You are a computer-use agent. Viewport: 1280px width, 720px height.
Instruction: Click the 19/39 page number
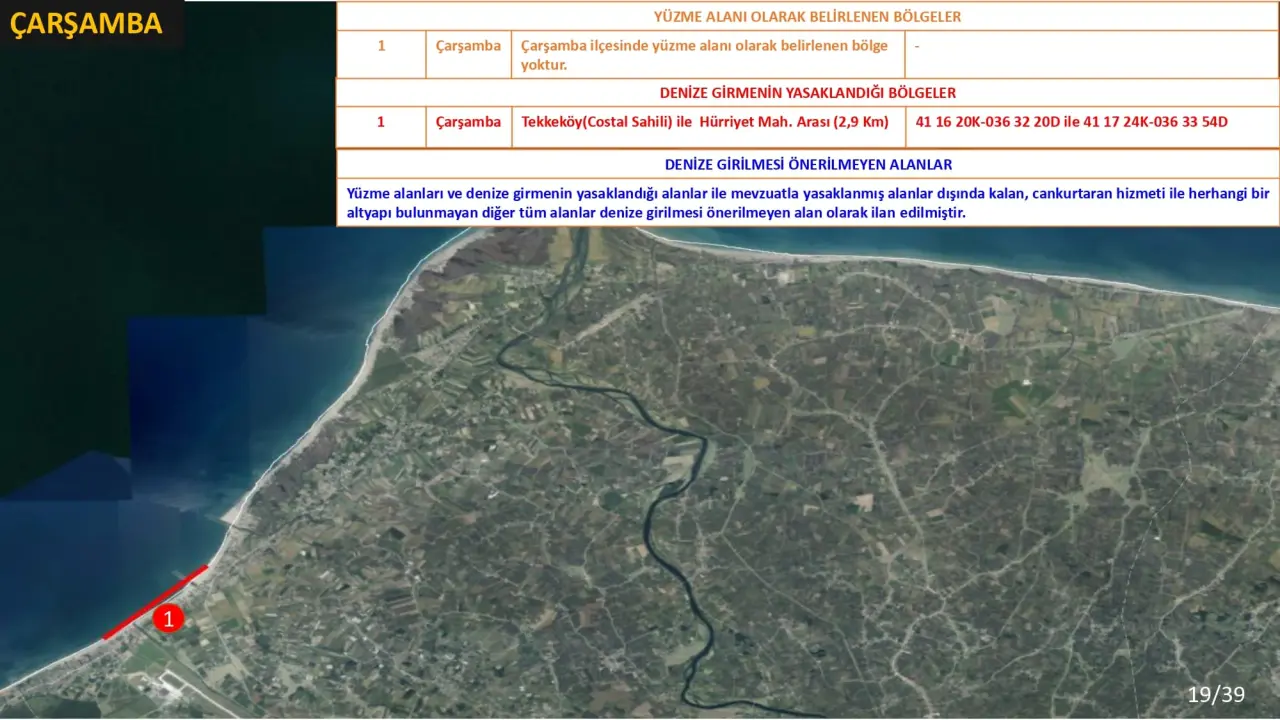1216,694
